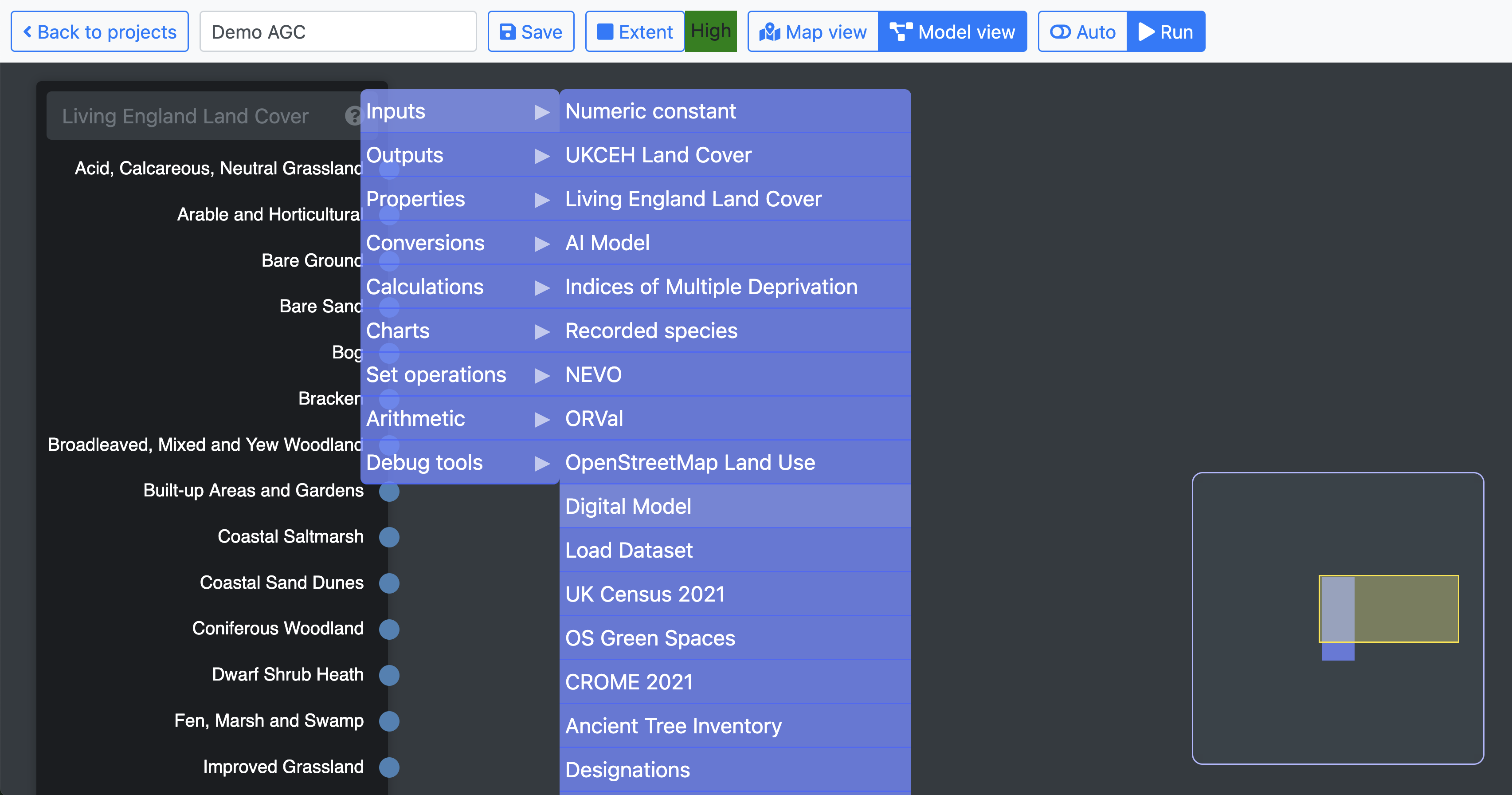Viewport: 1512px width, 795px height.
Task: Click the Back to projects chevron icon
Action: (27, 31)
